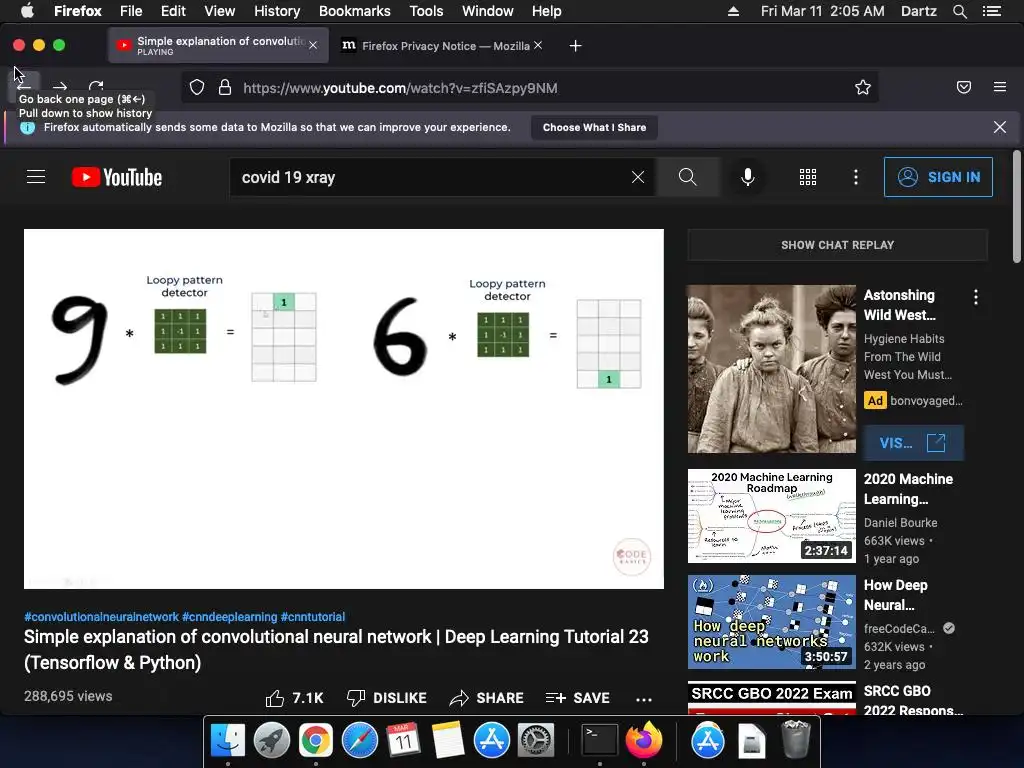The height and width of the screenshot is (768, 1024).
Task: Click SHOW CHAT REPLAY
Action: click(837, 245)
